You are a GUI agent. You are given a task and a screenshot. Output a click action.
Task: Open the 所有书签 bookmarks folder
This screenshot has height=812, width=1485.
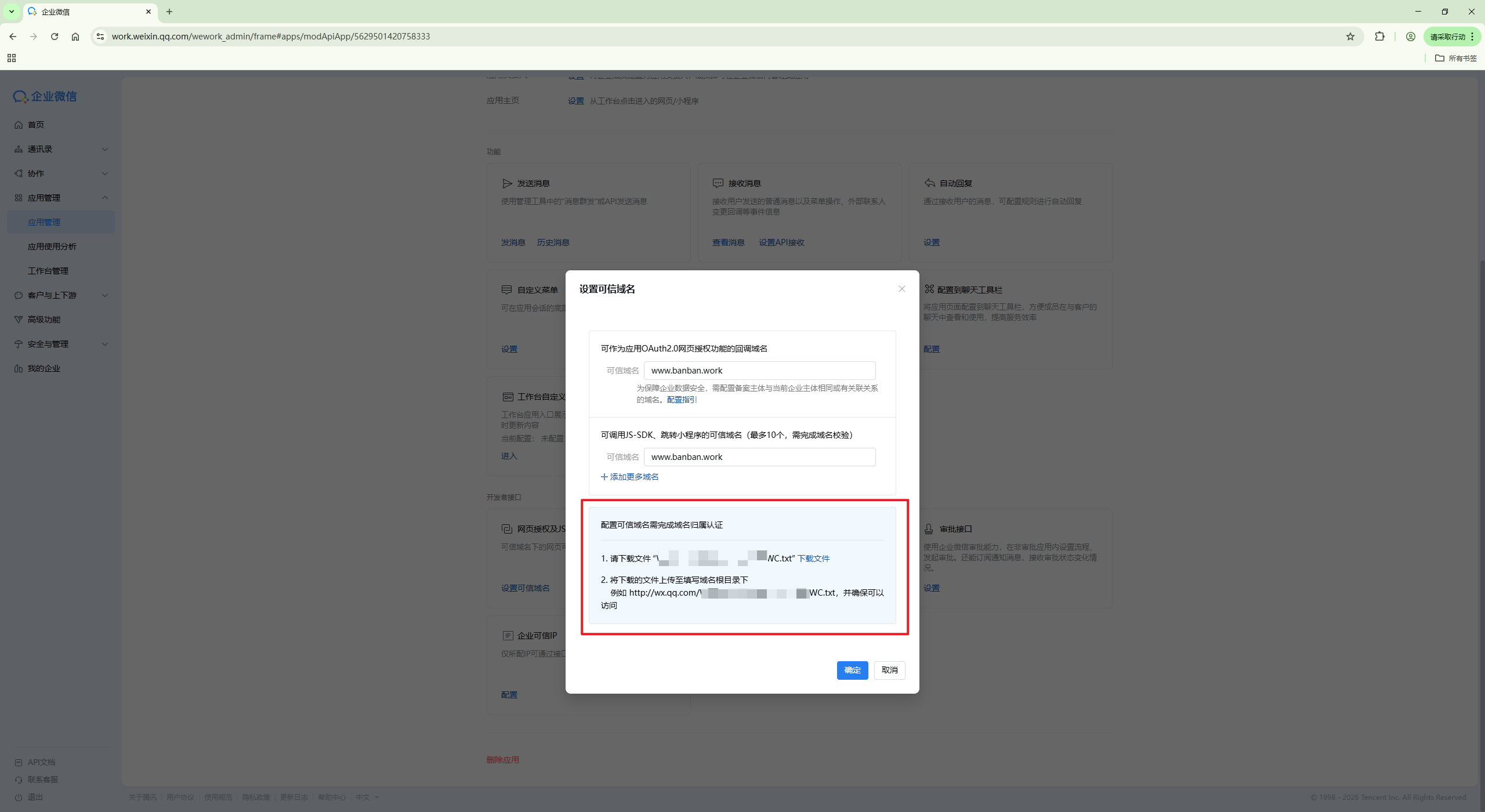point(1456,58)
